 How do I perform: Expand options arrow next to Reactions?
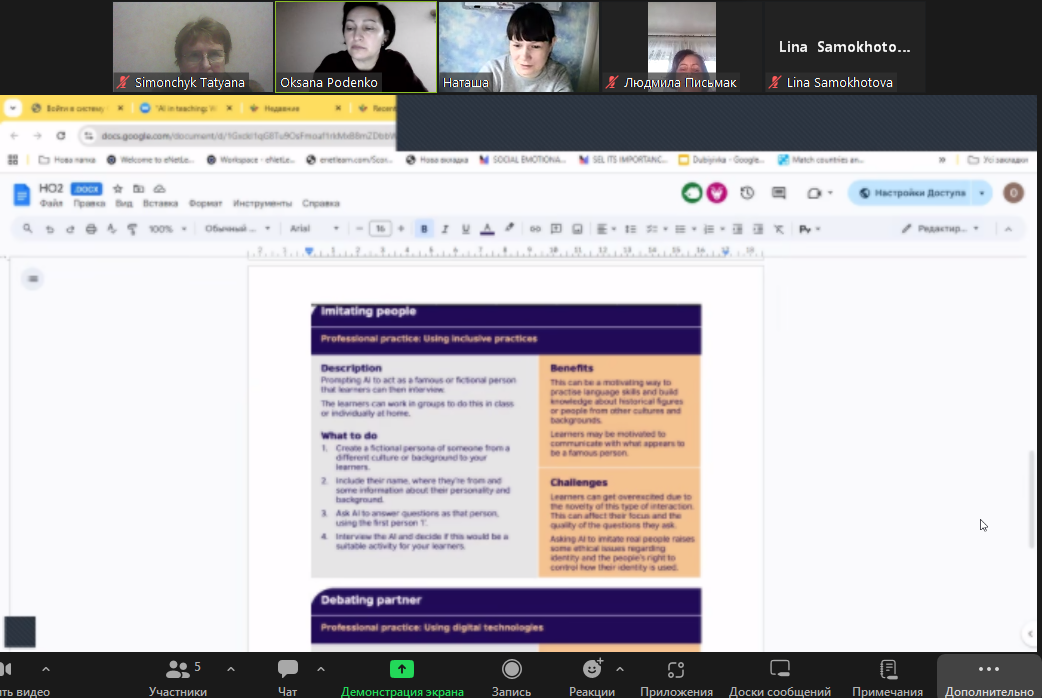point(620,669)
